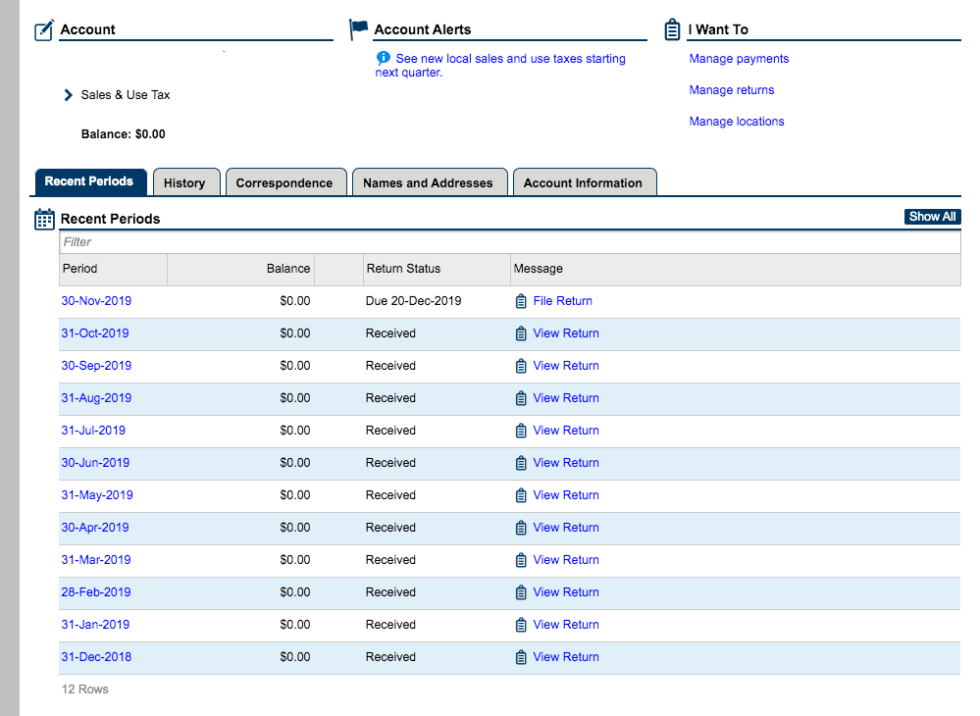Click clipboard icon in the 31-Dec-2018 row
980x716 pixels.
[520, 657]
